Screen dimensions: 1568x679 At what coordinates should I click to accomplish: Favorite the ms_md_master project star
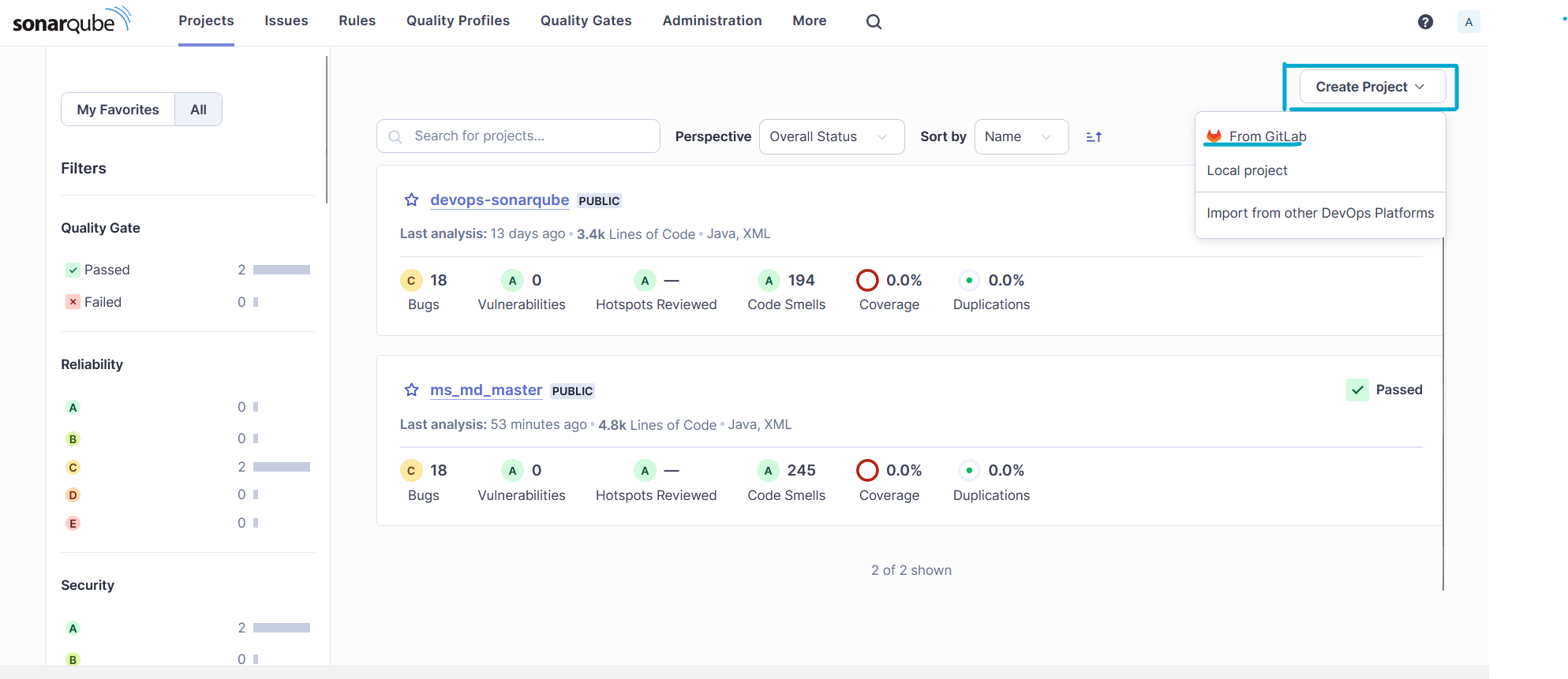411,390
